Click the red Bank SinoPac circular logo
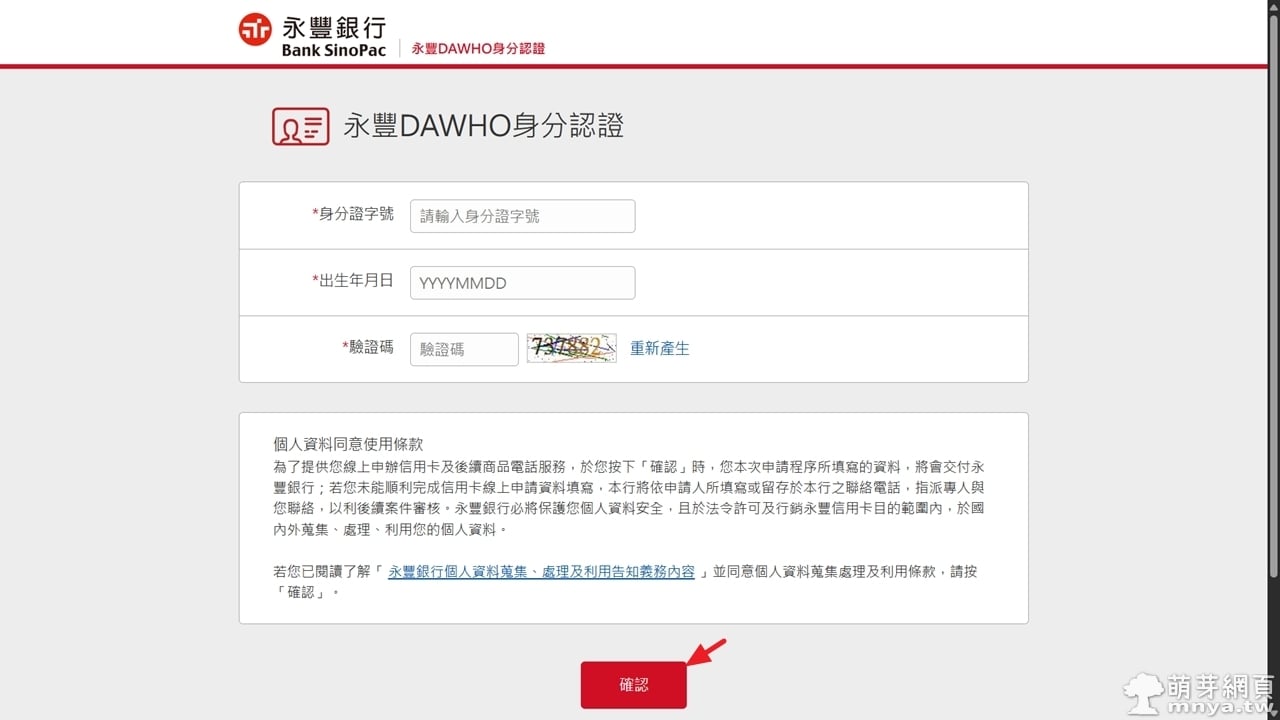Image resolution: width=1280 pixels, height=720 pixels. tap(255, 29)
